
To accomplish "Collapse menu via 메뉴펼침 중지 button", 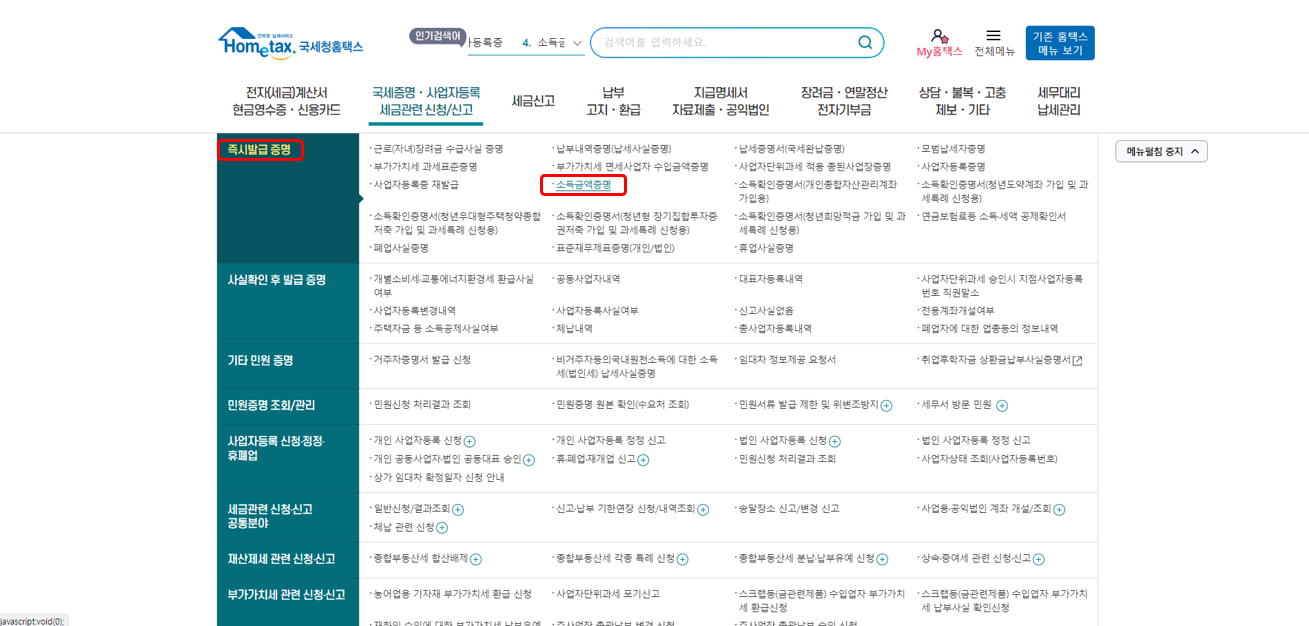I will click(x=1161, y=151).
